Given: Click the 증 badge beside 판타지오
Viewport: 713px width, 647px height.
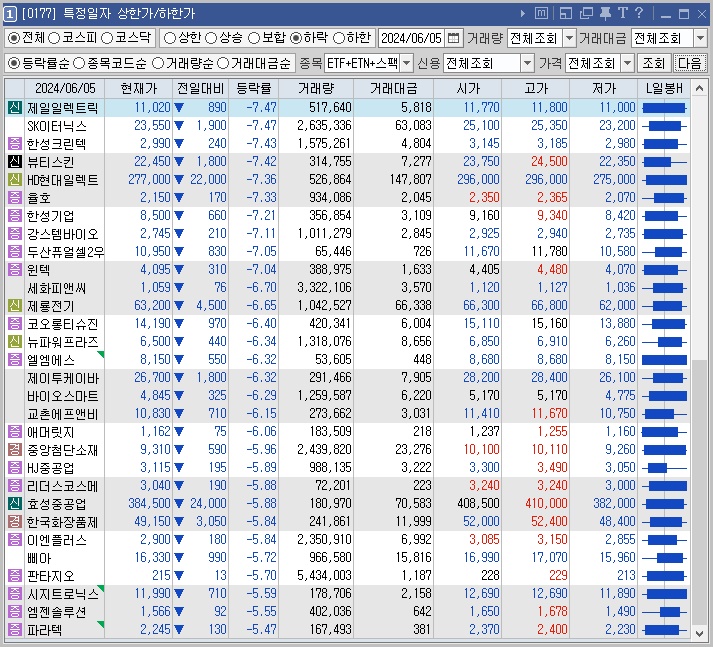Looking at the screenshot, I should [x=15, y=576].
